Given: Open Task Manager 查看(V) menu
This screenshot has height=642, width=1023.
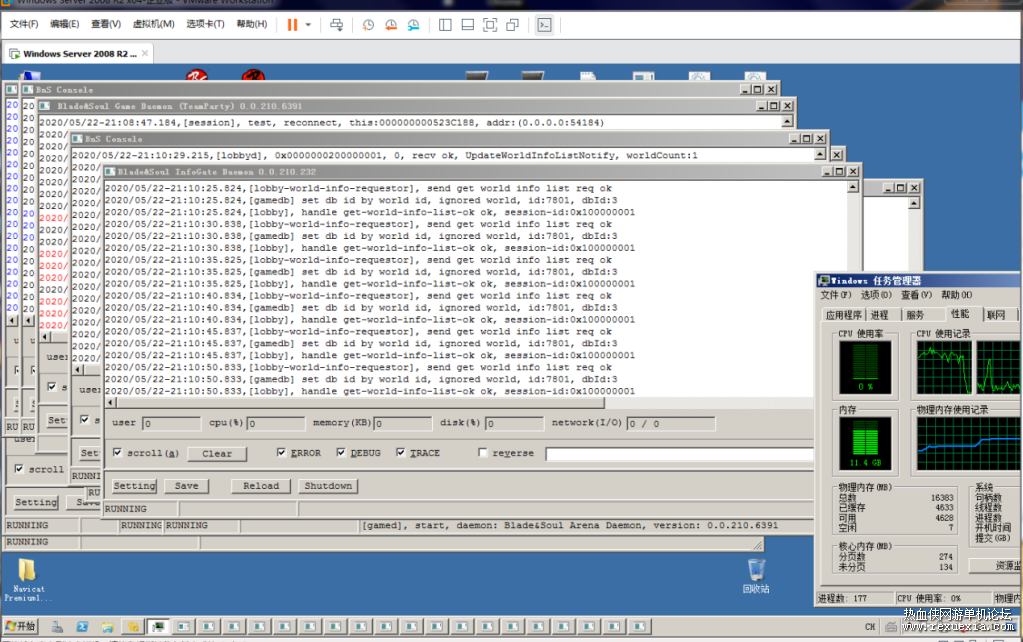Looking at the screenshot, I should click(x=917, y=295).
